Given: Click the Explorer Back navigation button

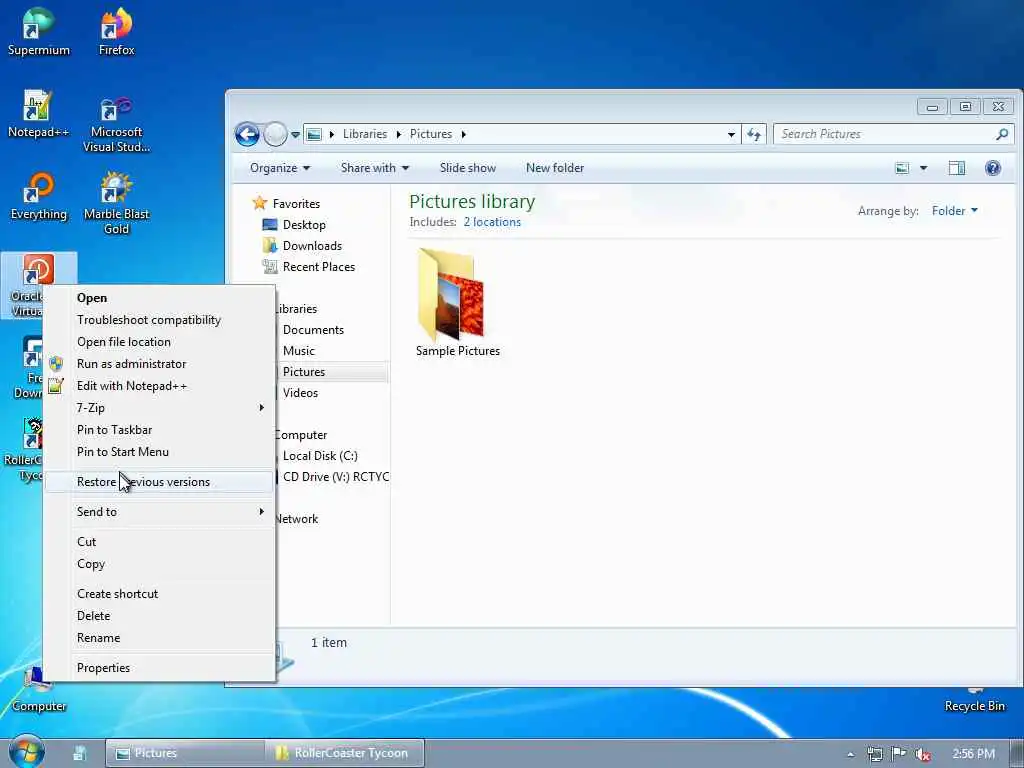Looking at the screenshot, I should click(247, 135).
